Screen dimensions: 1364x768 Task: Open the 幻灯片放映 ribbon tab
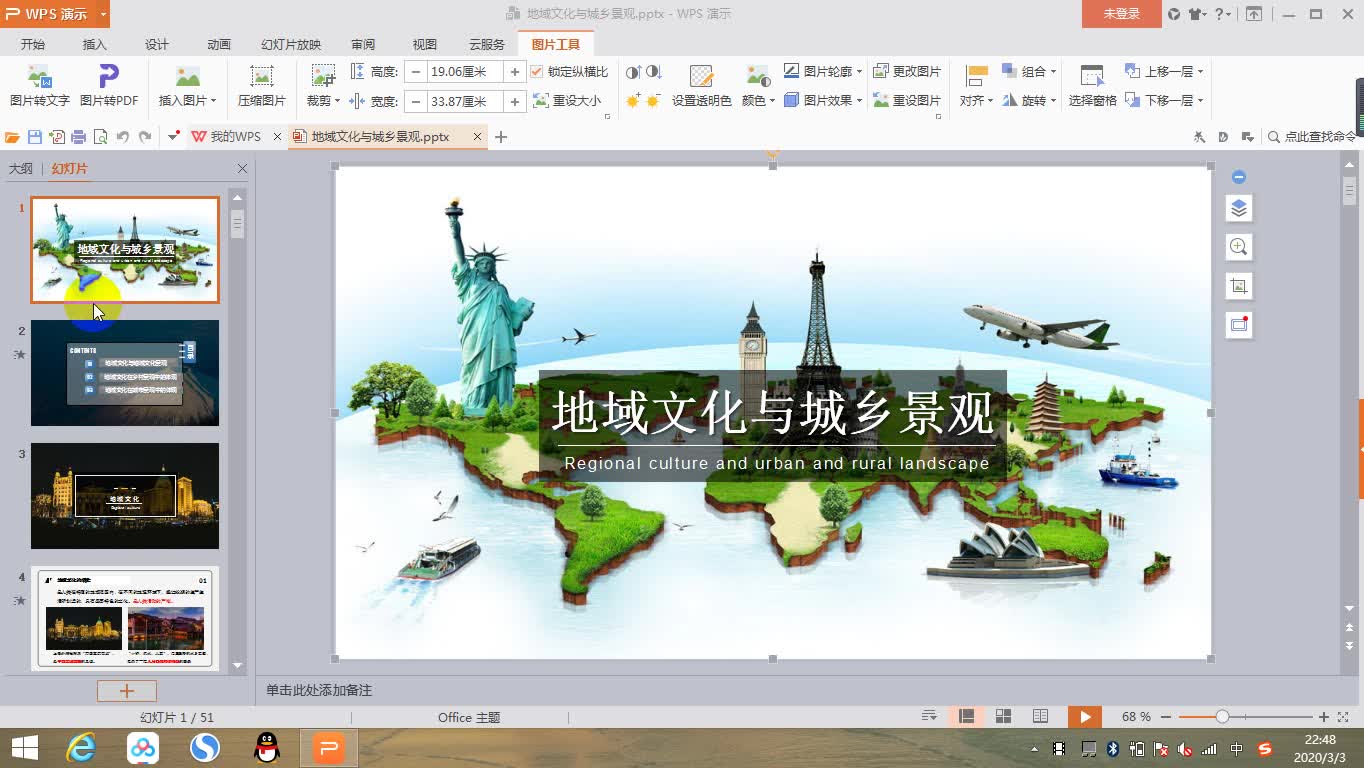[x=291, y=44]
